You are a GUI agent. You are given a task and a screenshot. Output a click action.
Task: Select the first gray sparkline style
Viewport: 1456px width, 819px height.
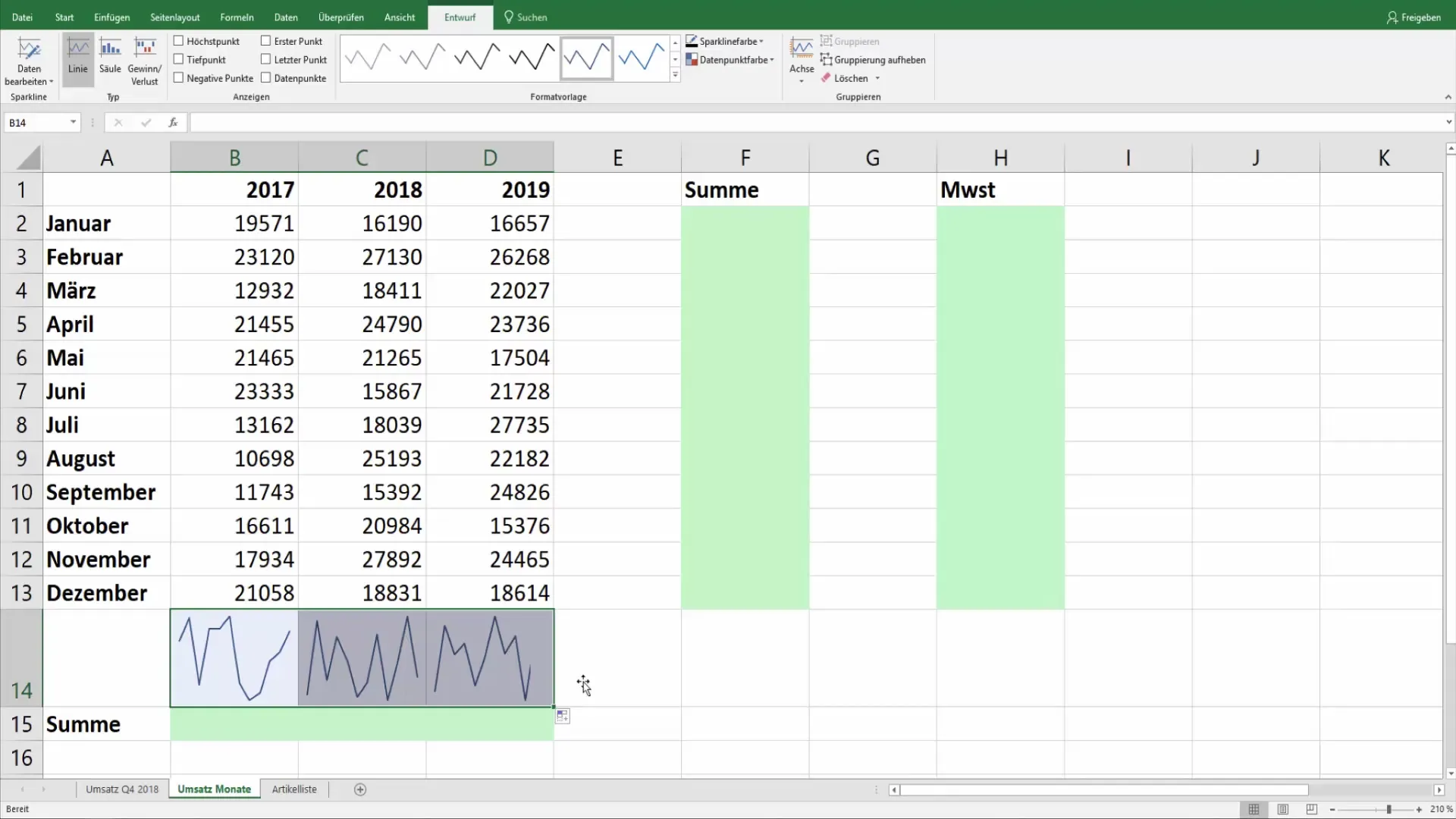tap(368, 58)
